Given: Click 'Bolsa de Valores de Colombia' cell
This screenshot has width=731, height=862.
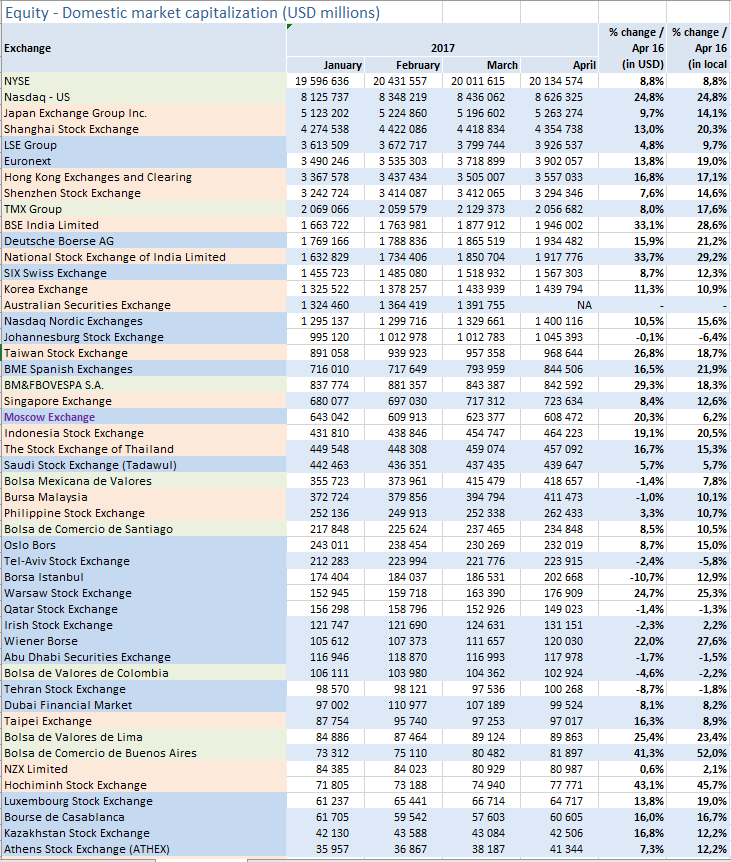Looking at the screenshot, I should [x=144, y=672].
